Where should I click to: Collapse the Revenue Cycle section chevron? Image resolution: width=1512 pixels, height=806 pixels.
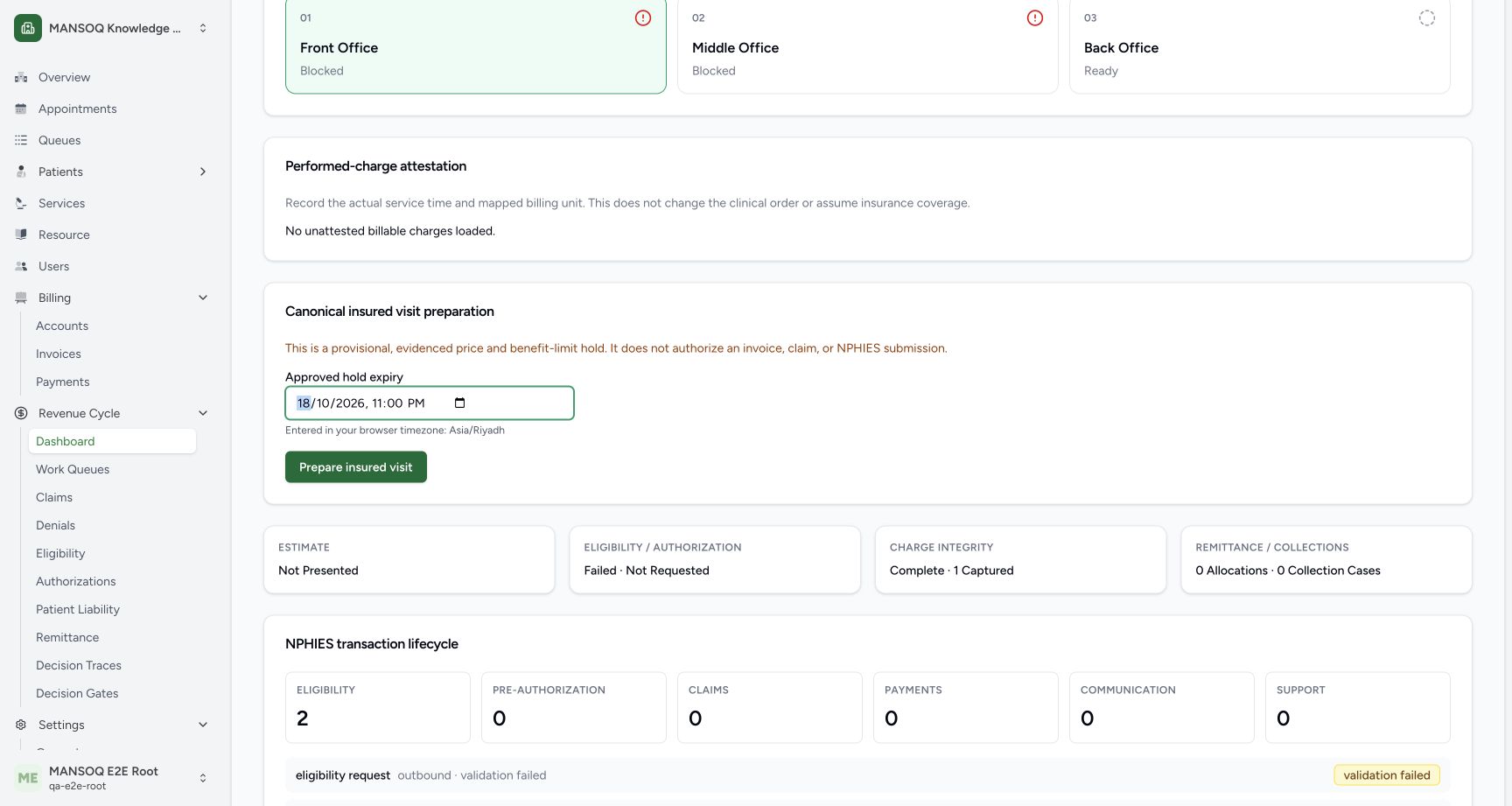pos(203,413)
